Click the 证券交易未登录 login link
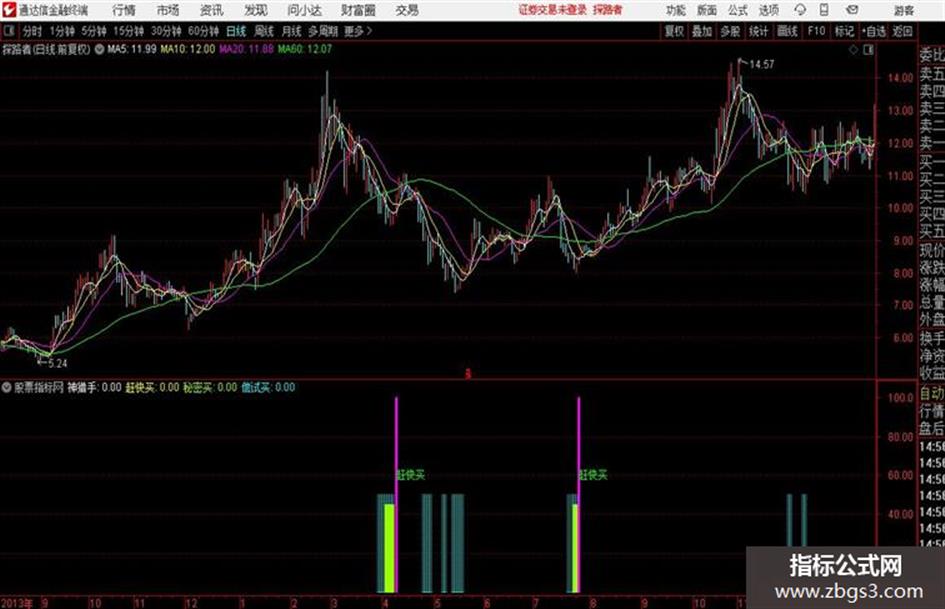 (x=553, y=10)
